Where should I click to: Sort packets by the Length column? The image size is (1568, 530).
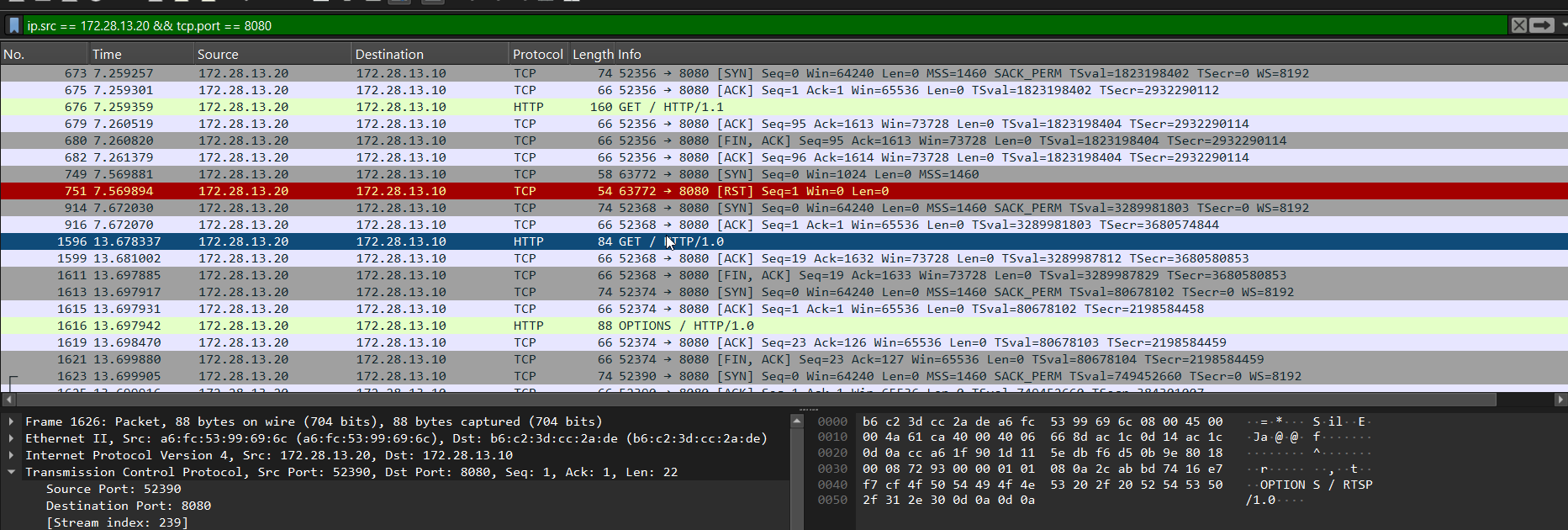[x=592, y=54]
